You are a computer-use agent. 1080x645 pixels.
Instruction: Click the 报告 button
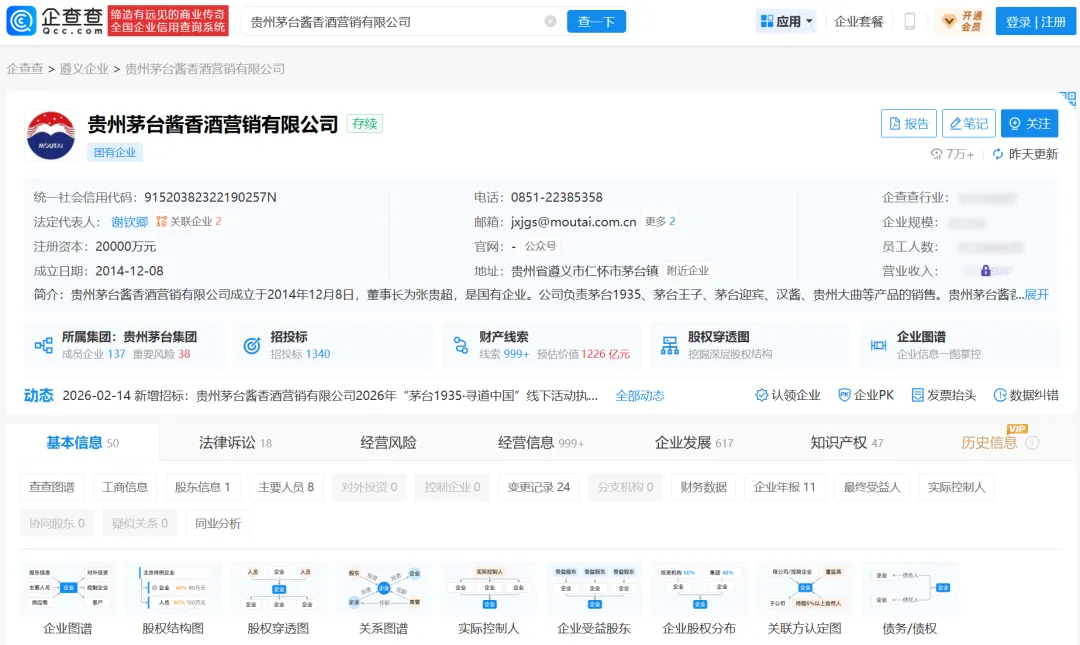pos(908,123)
